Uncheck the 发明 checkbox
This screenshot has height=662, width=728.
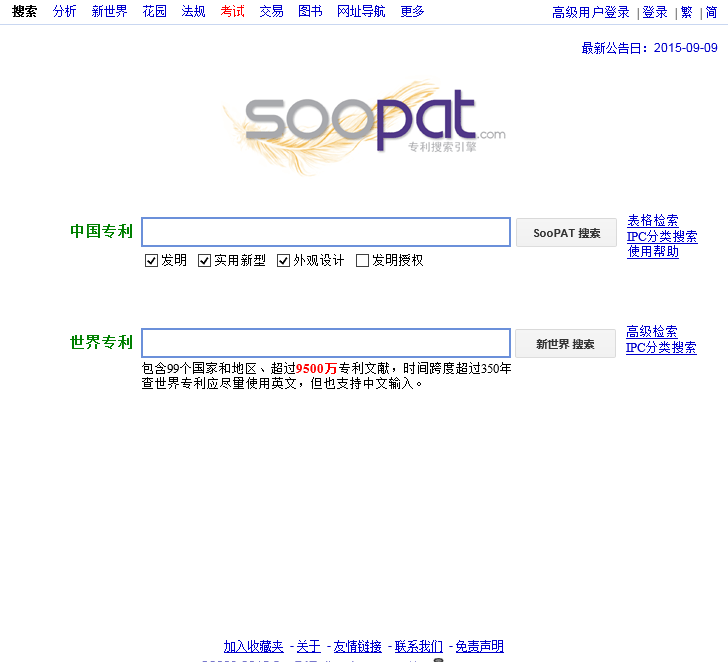tap(151, 261)
